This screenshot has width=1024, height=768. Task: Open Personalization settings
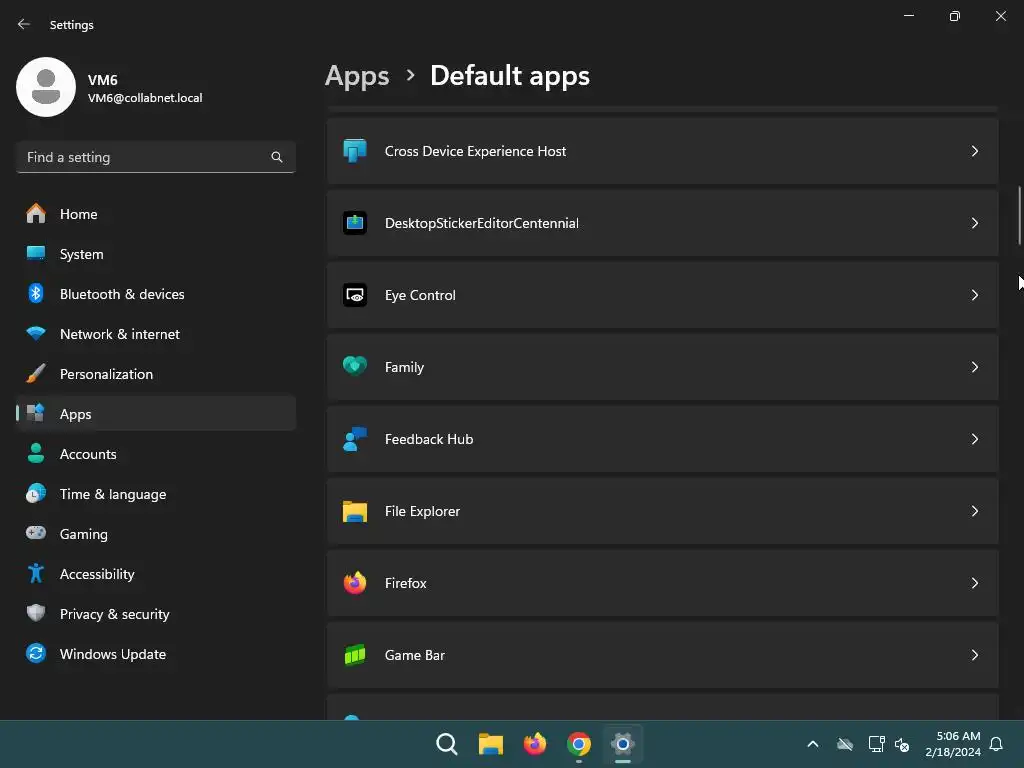(x=156, y=374)
